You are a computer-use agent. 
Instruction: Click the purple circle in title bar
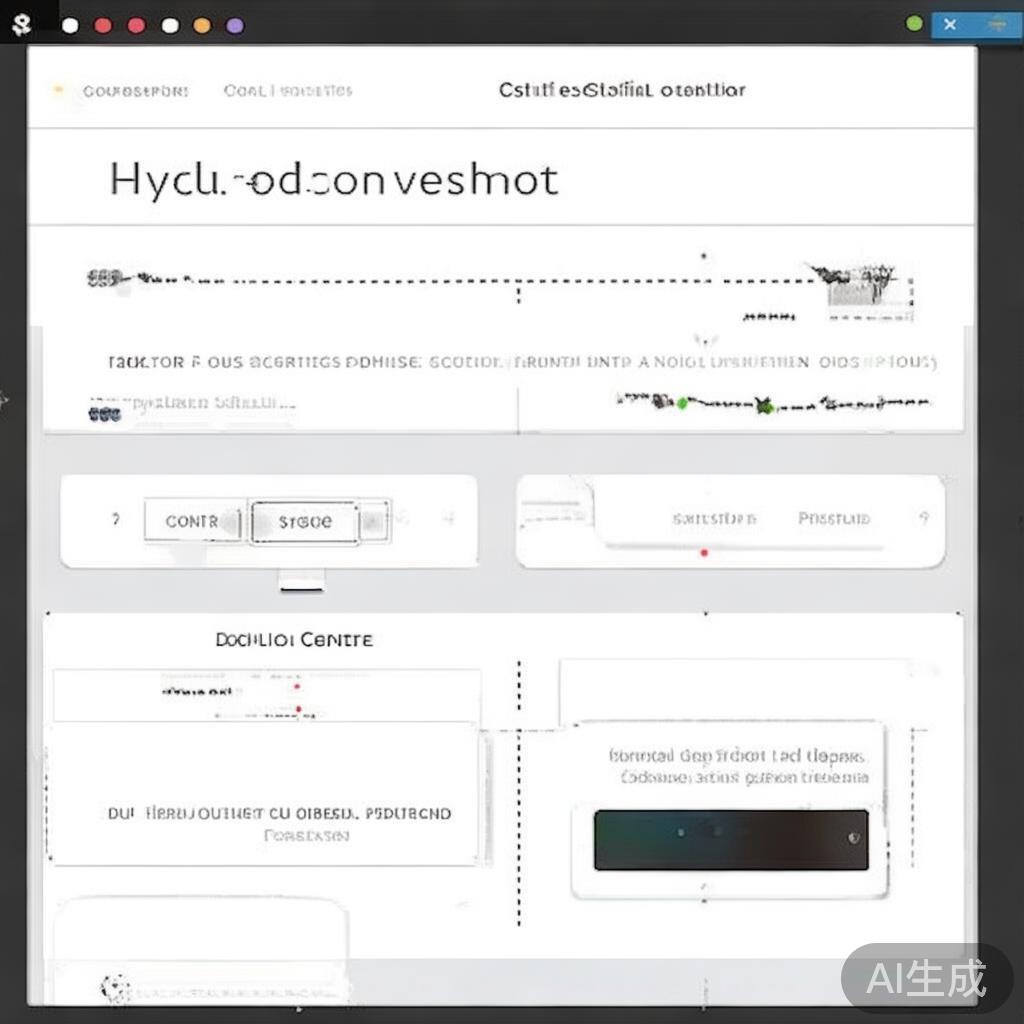click(x=235, y=26)
